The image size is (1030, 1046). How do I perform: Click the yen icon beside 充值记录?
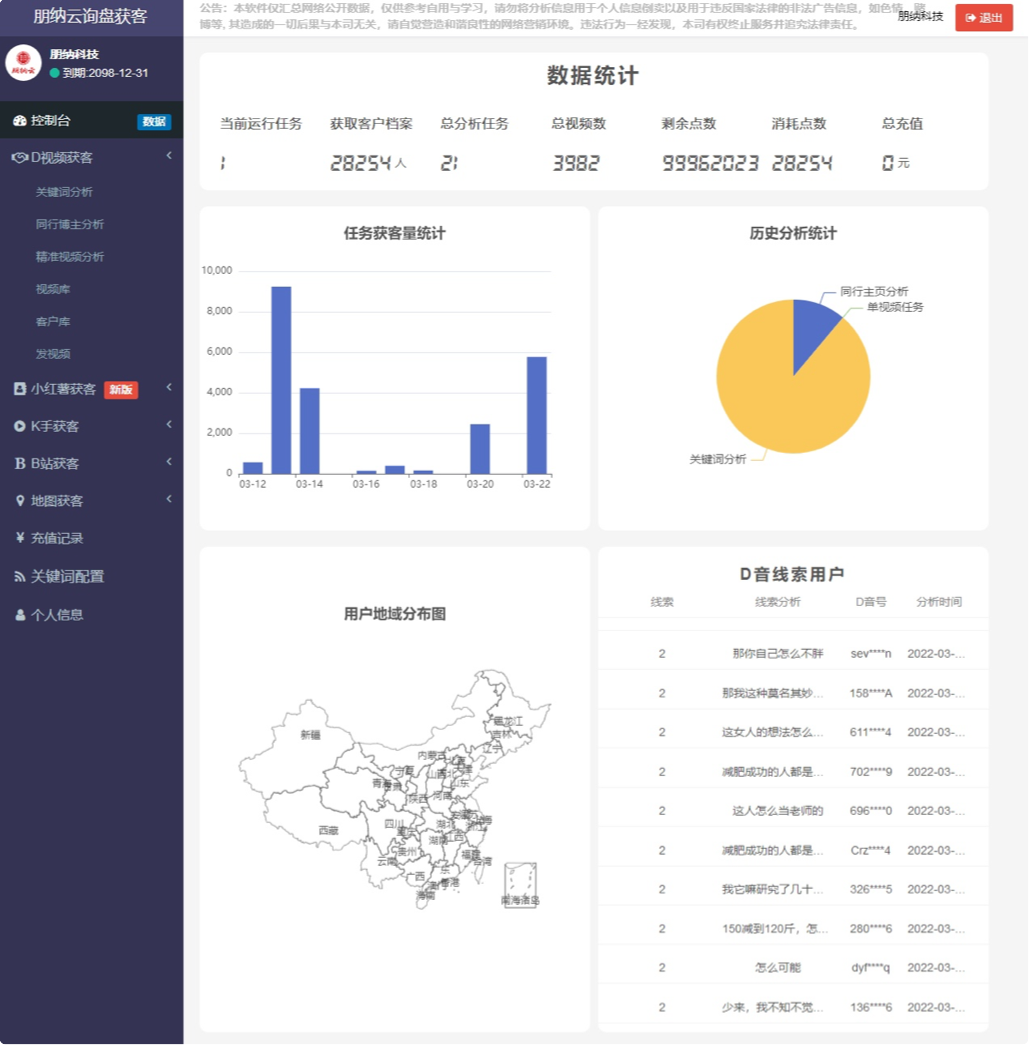point(20,538)
